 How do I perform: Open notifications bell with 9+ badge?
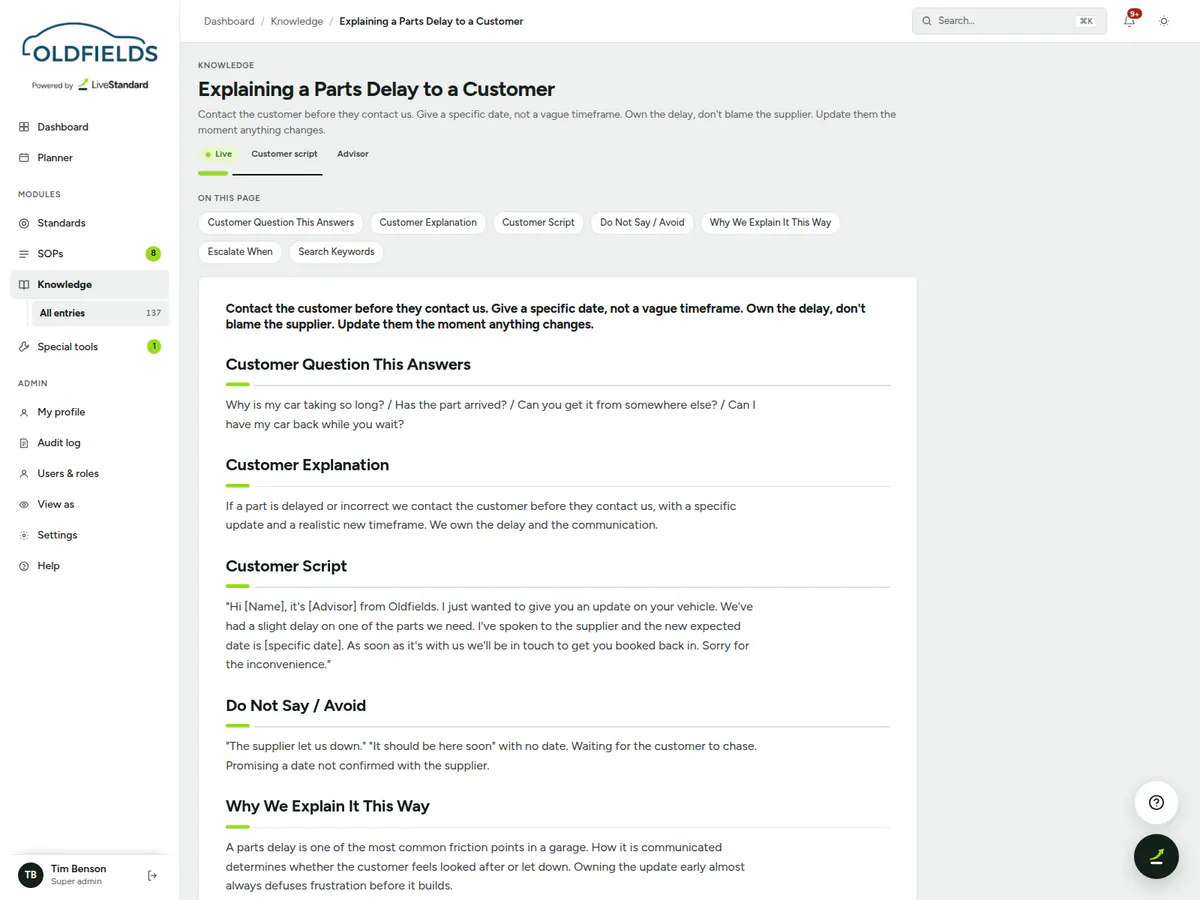[x=1130, y=20]
